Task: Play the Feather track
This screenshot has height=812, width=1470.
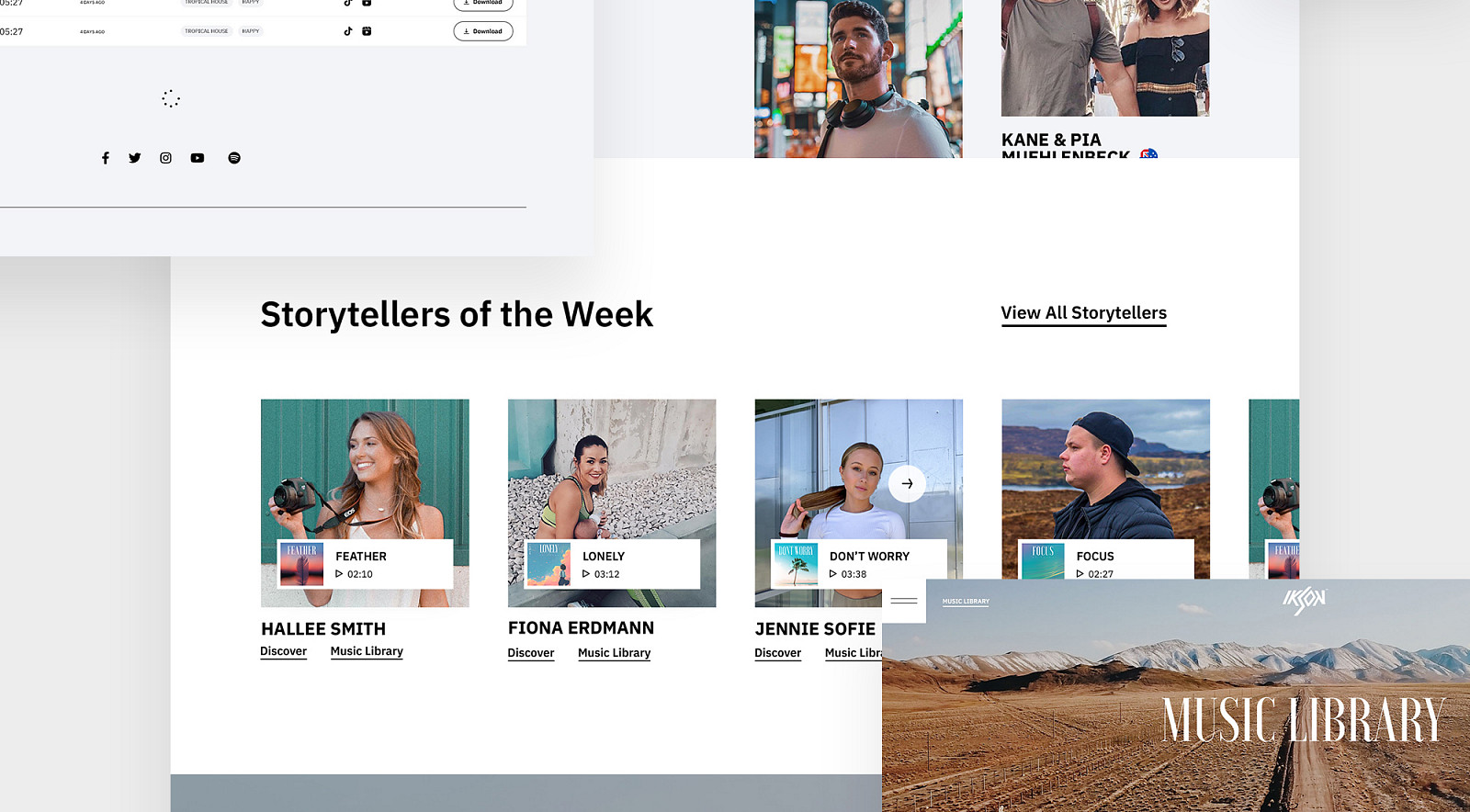Action: pos(339,574)
